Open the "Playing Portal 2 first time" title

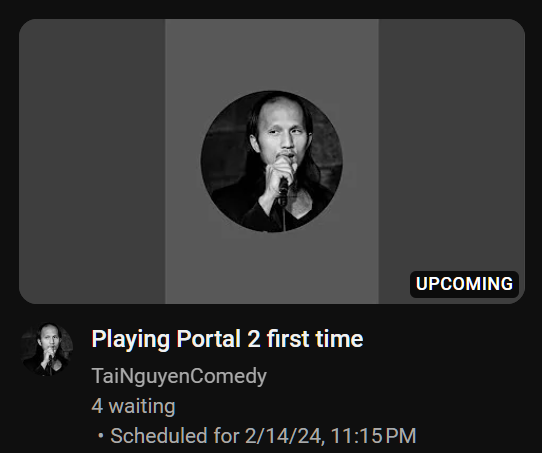[227, 339]
